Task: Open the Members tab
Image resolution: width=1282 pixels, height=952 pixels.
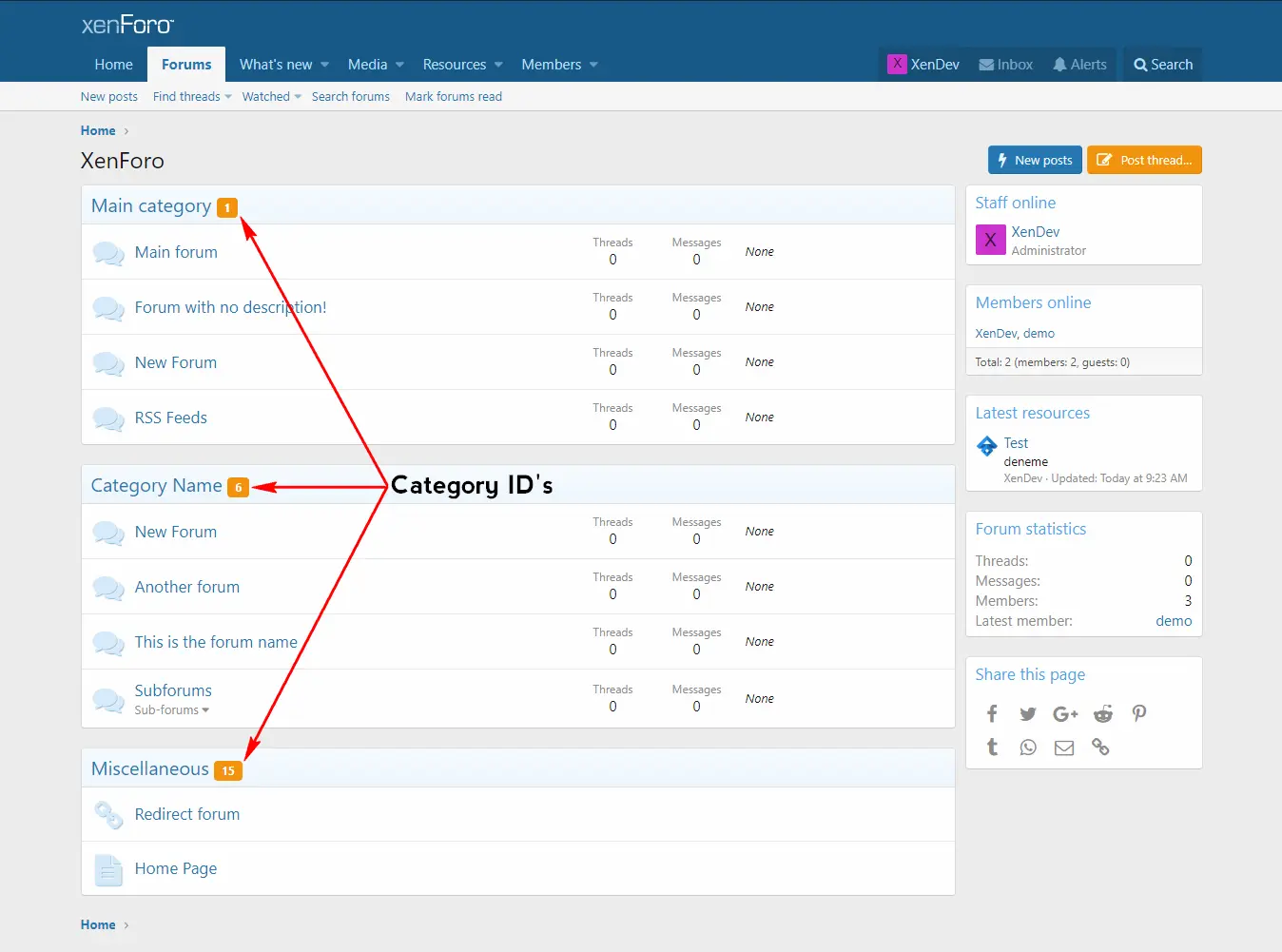Action: point(552,65)
